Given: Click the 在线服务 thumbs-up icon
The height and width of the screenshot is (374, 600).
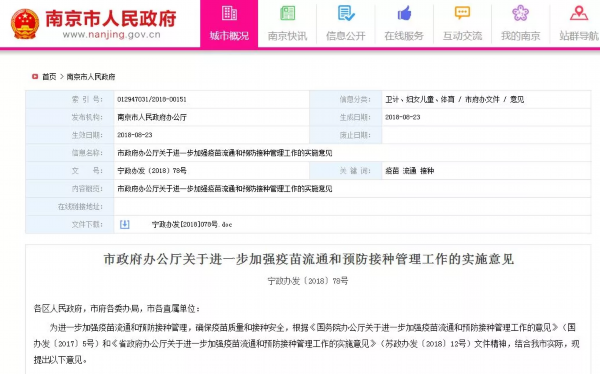Looking at the screenshot, I should pos(404,13).
